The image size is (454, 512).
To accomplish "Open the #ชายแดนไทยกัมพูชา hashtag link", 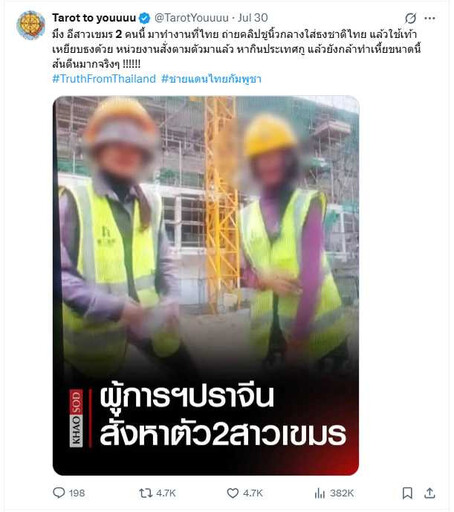I will pyautogui.click(x=211, y=79).
